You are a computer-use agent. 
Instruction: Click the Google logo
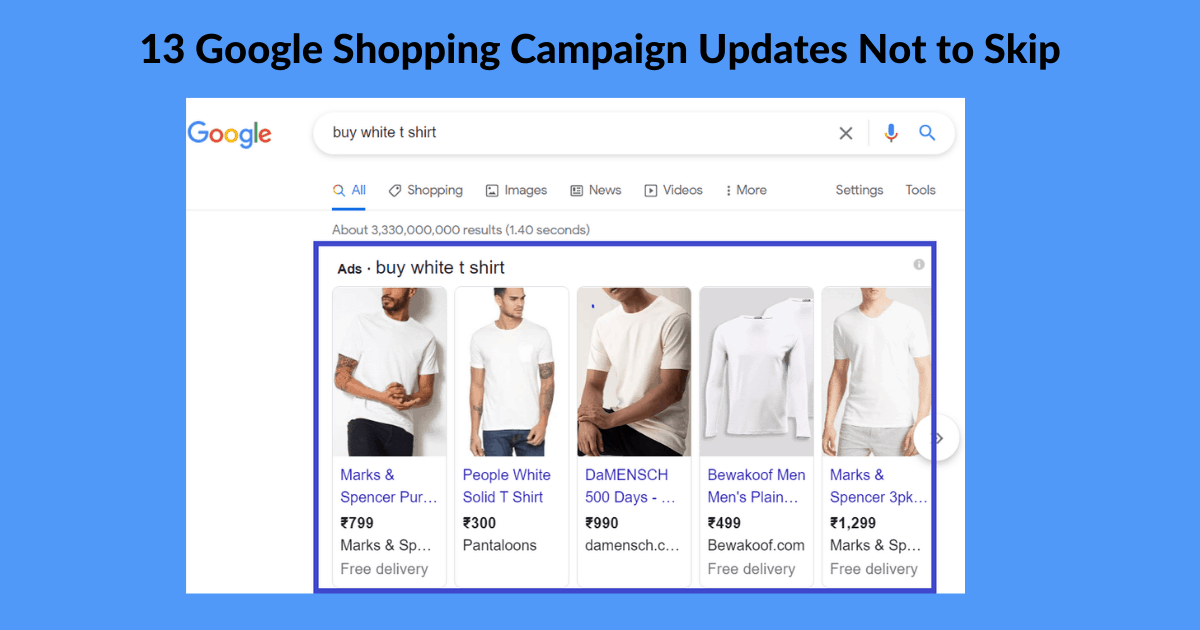pos(229,134)
